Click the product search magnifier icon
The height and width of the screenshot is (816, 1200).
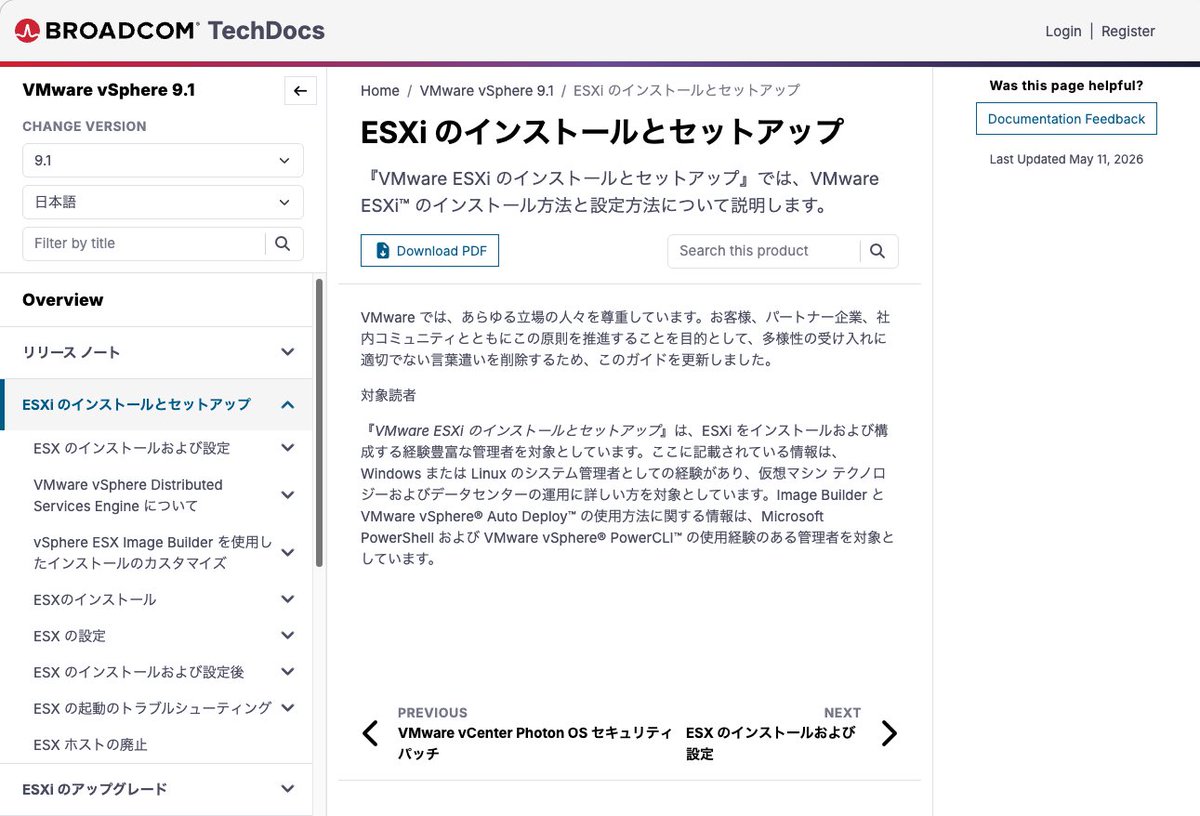click(x=877, y=251)
